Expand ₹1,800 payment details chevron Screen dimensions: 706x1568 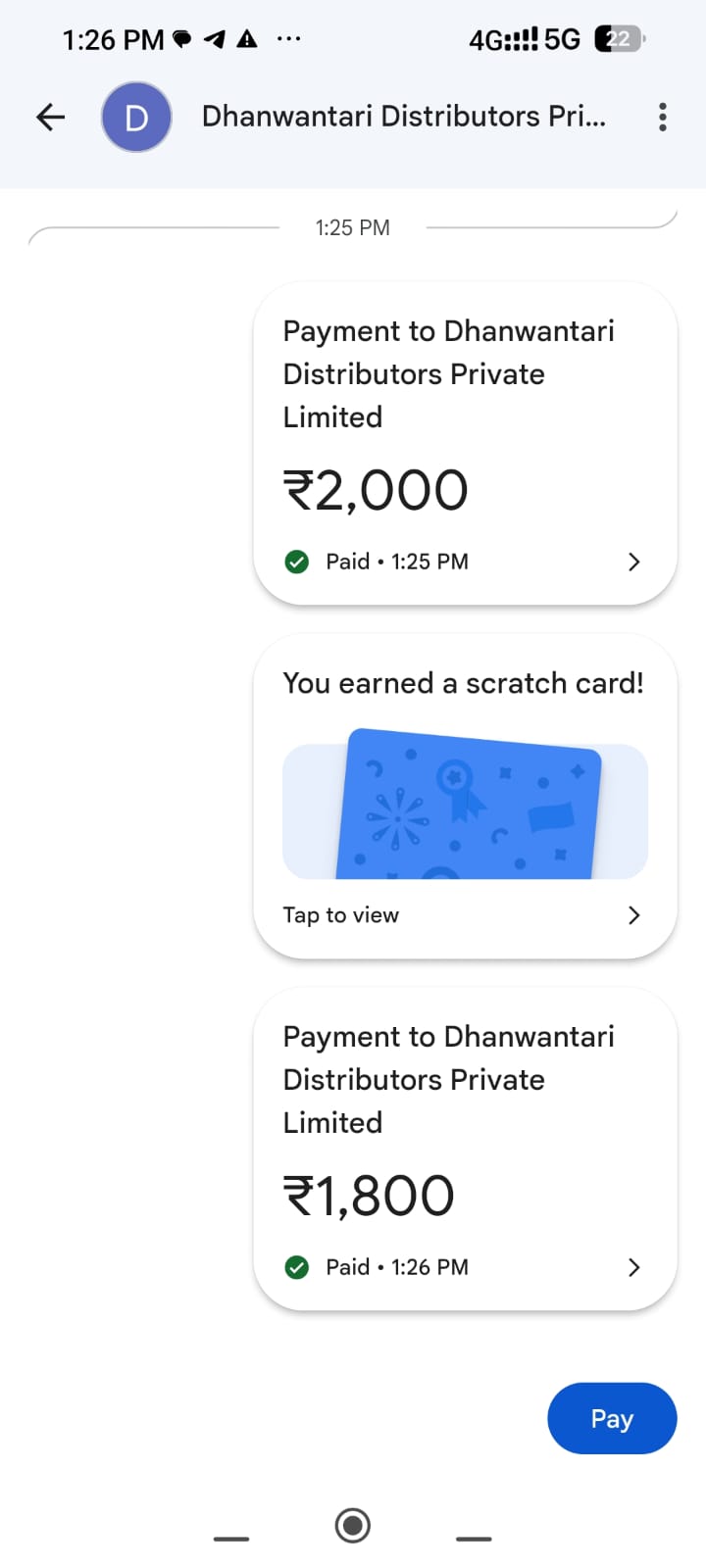pyautogui.click(x=633, y=1267)
